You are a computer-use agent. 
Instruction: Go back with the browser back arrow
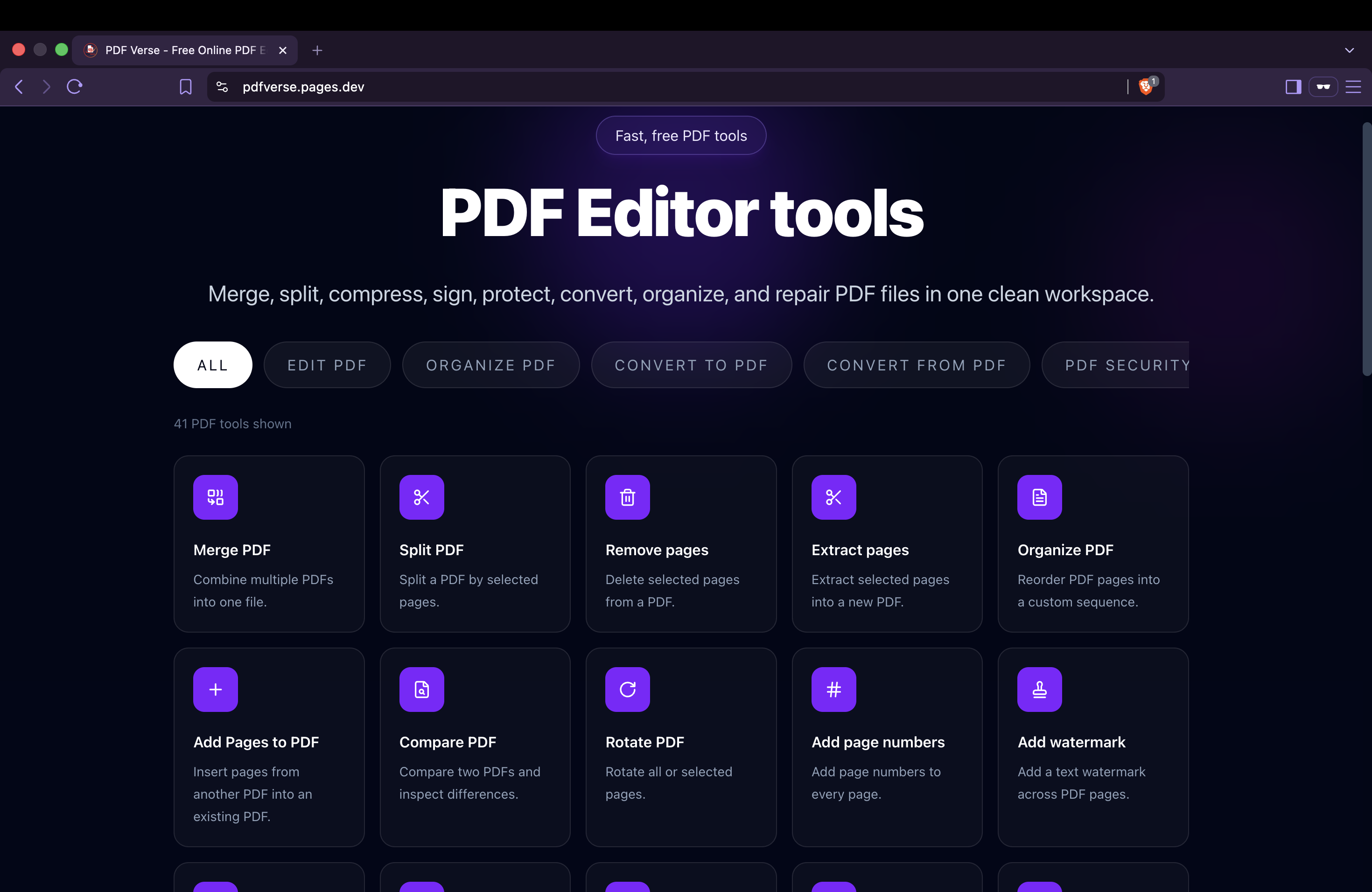point(19,86)
